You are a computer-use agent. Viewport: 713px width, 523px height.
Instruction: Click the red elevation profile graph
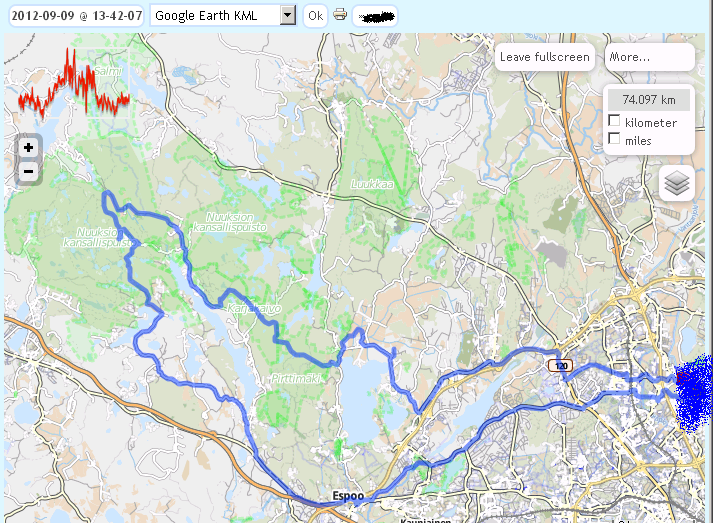point(74,86)
